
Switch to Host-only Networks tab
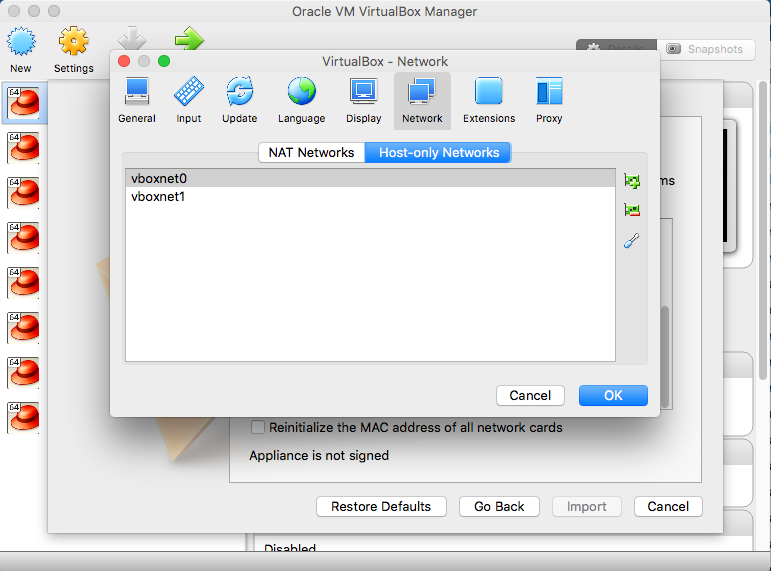[x=439, y=152]
